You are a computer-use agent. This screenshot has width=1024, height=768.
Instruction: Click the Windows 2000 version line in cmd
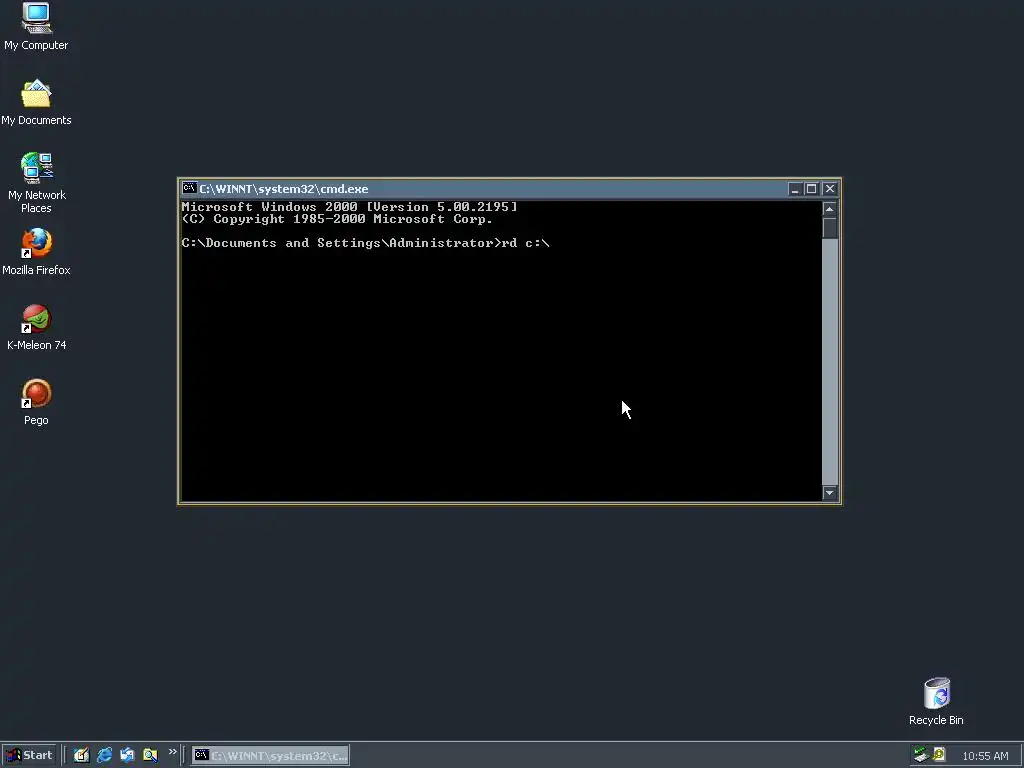[x=349, y=206]
